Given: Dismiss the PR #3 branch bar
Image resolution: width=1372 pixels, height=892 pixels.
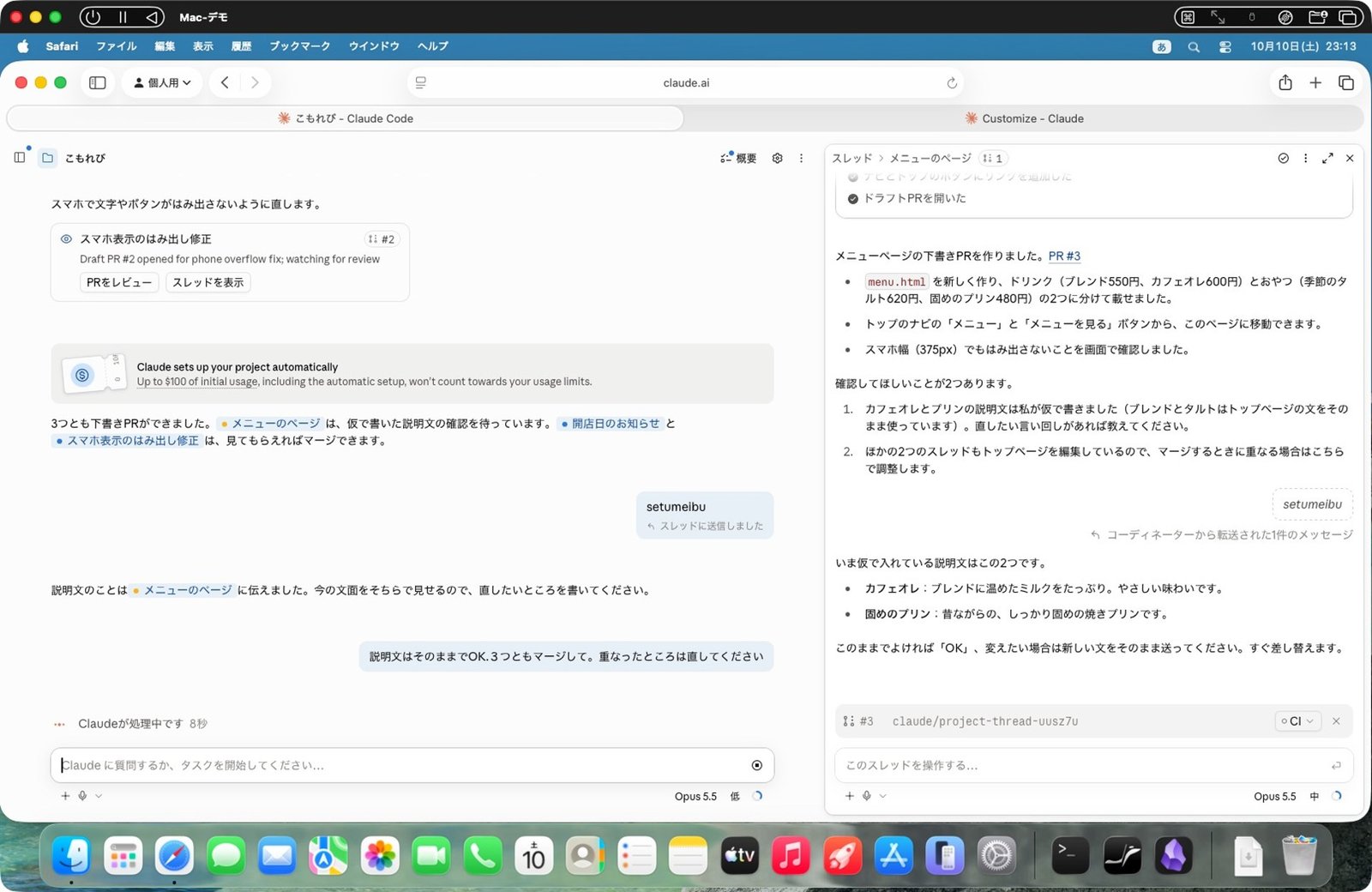Looking at the screenshot, I should point(1336,721).
